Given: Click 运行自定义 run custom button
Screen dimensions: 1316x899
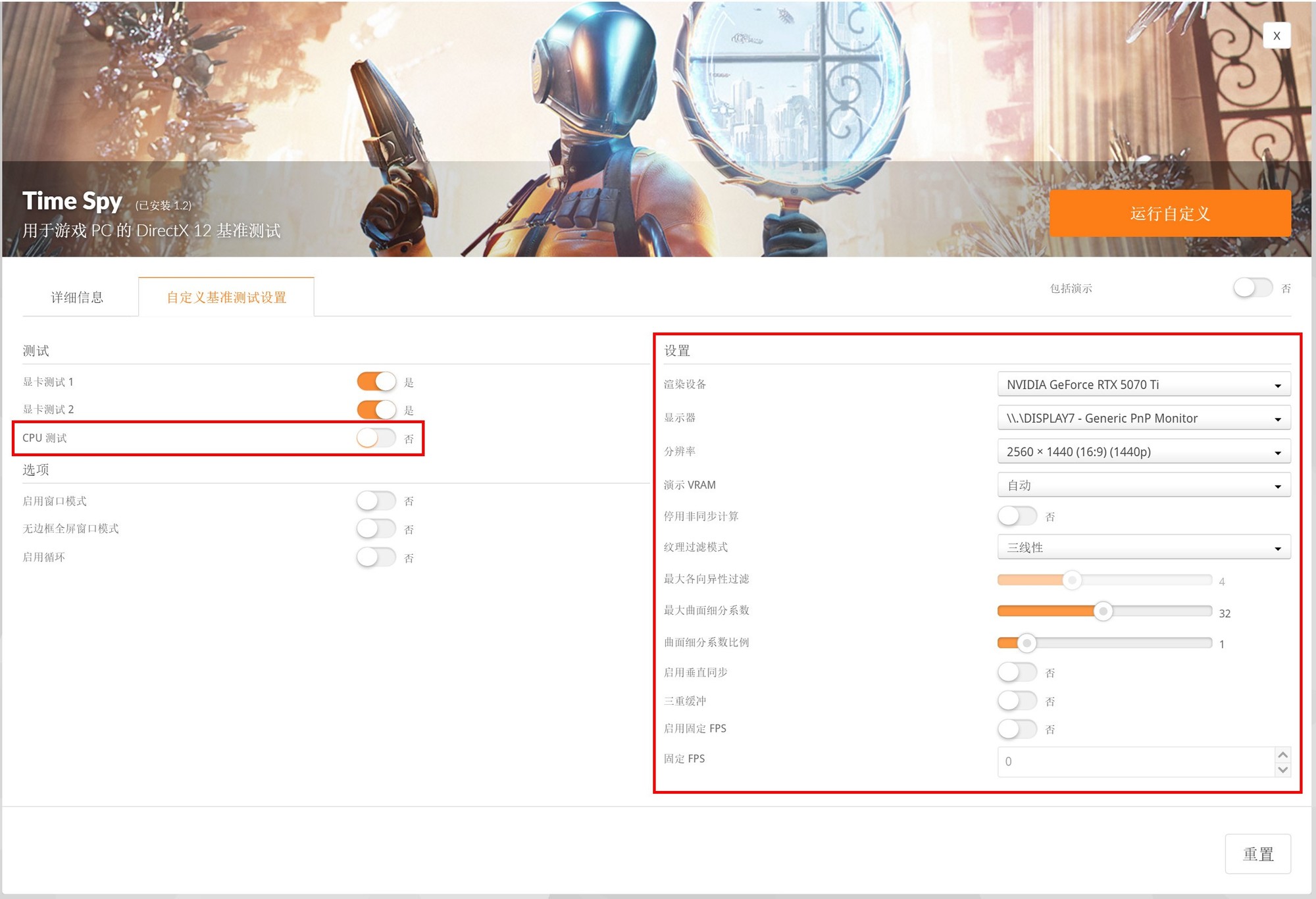Looking at the screenshot, I should click(1169, 213).
